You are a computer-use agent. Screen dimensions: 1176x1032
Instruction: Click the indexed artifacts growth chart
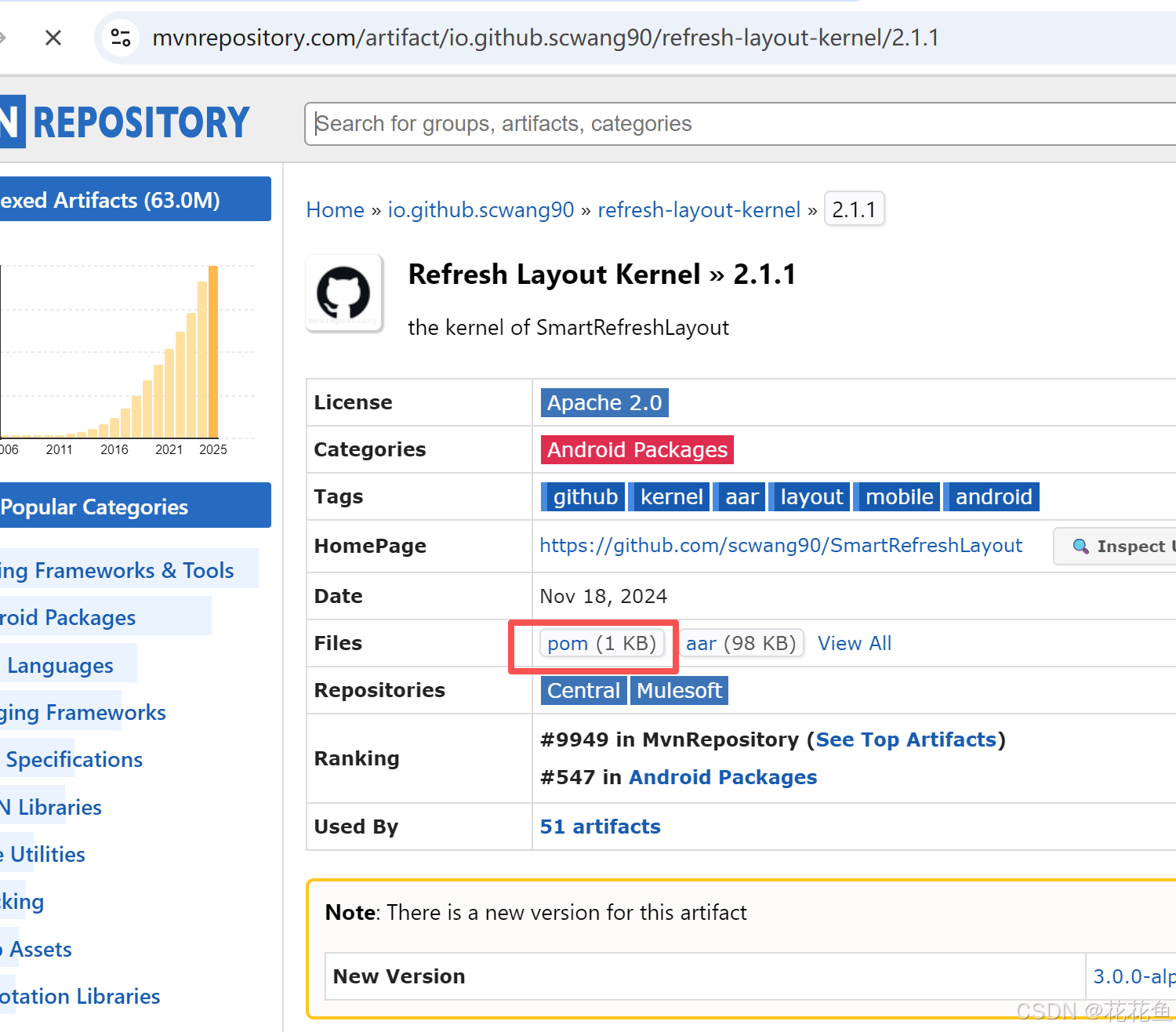point(127,359)
